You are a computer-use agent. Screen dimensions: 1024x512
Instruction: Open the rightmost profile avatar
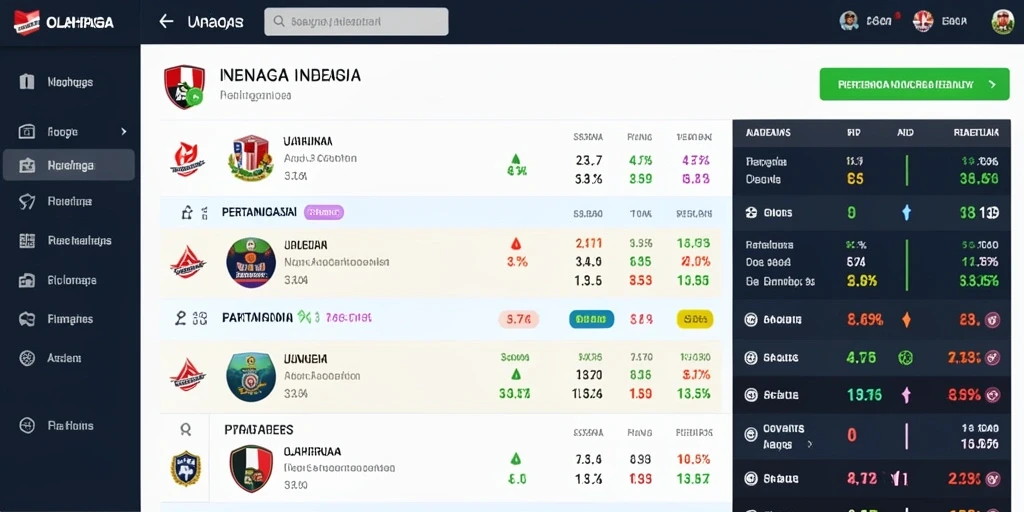pyautogui.click(x=1002, y=21)
